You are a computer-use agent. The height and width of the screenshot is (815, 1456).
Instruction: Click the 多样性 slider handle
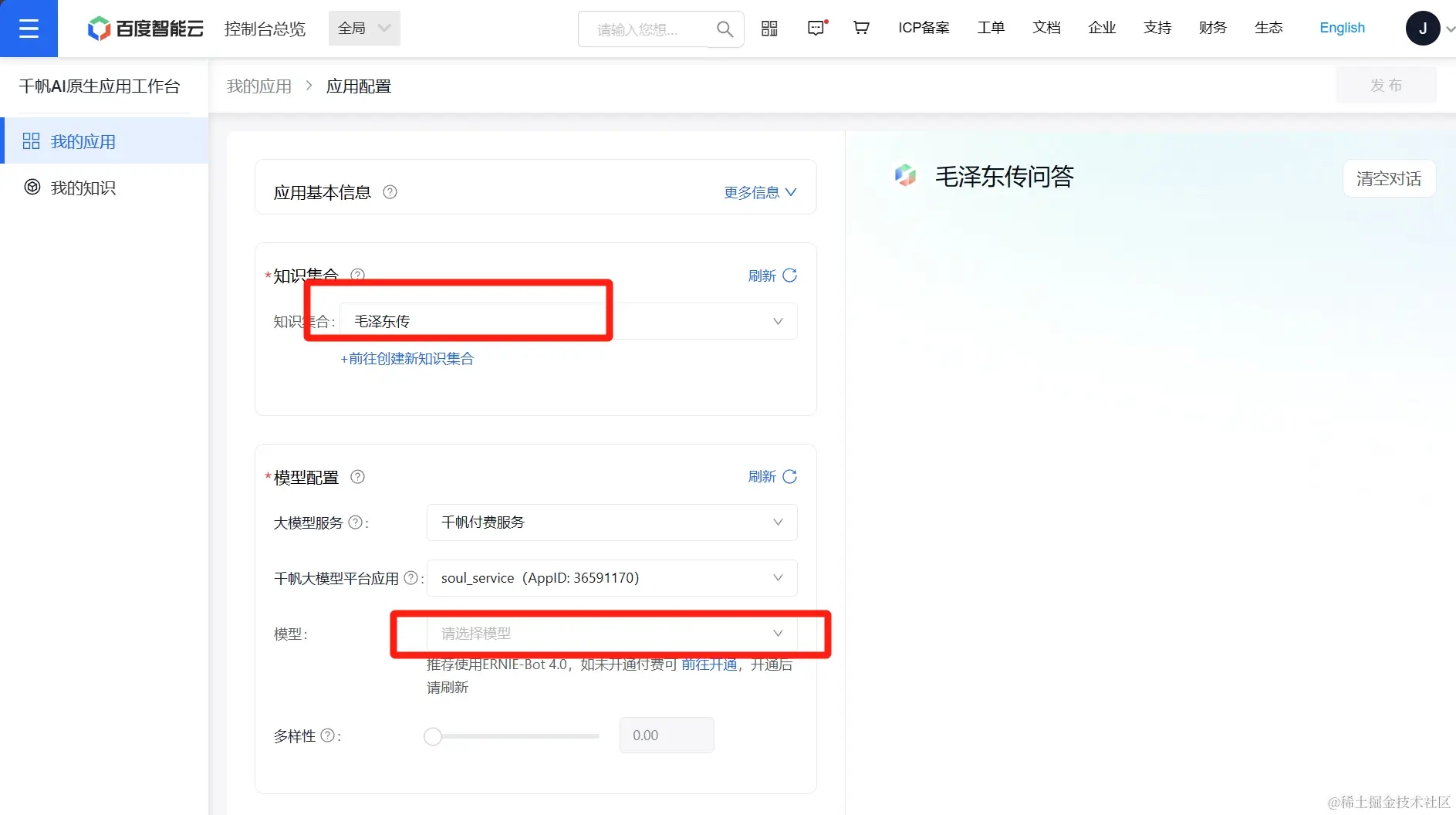click(433, 736)
